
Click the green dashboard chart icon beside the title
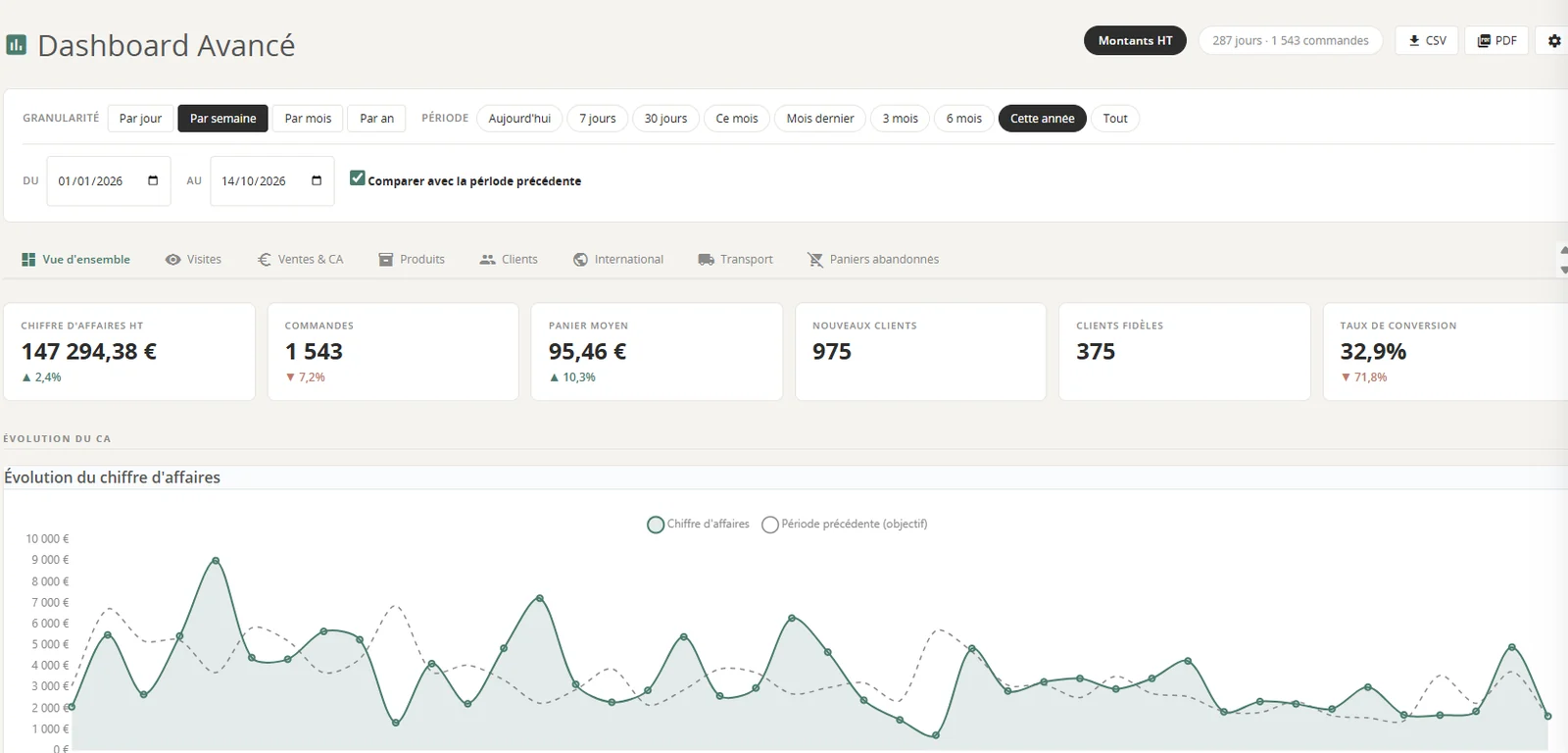(16, 45)
